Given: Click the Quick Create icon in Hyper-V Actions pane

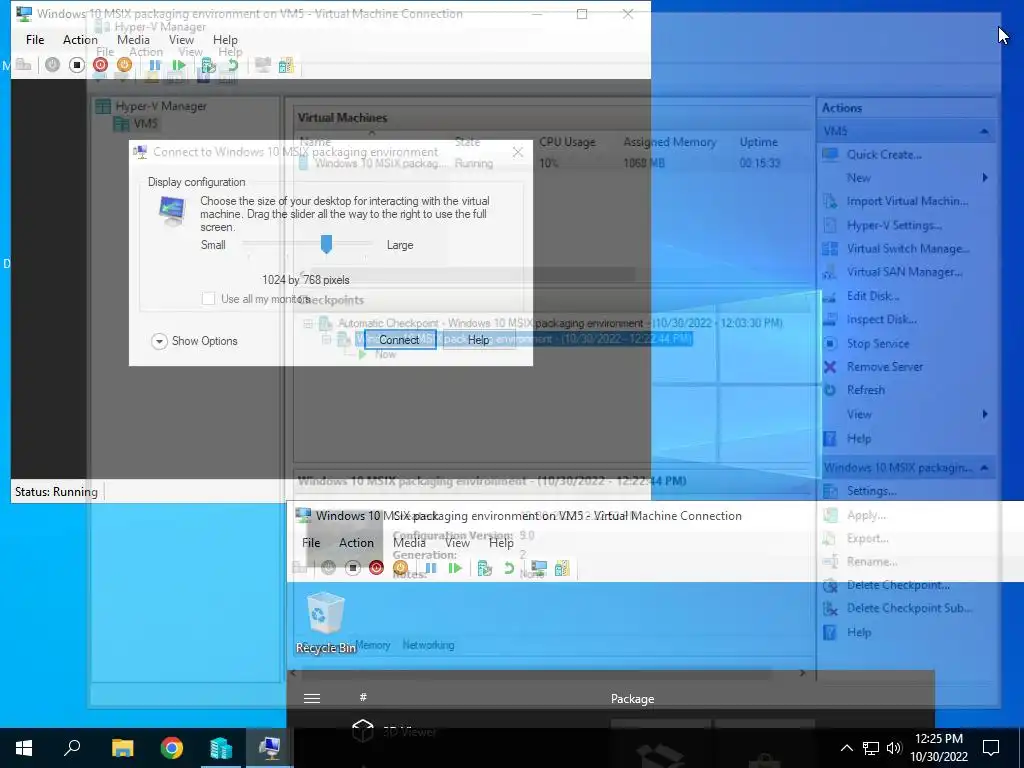Looking at the screenshot, I should tap(830, 155).
